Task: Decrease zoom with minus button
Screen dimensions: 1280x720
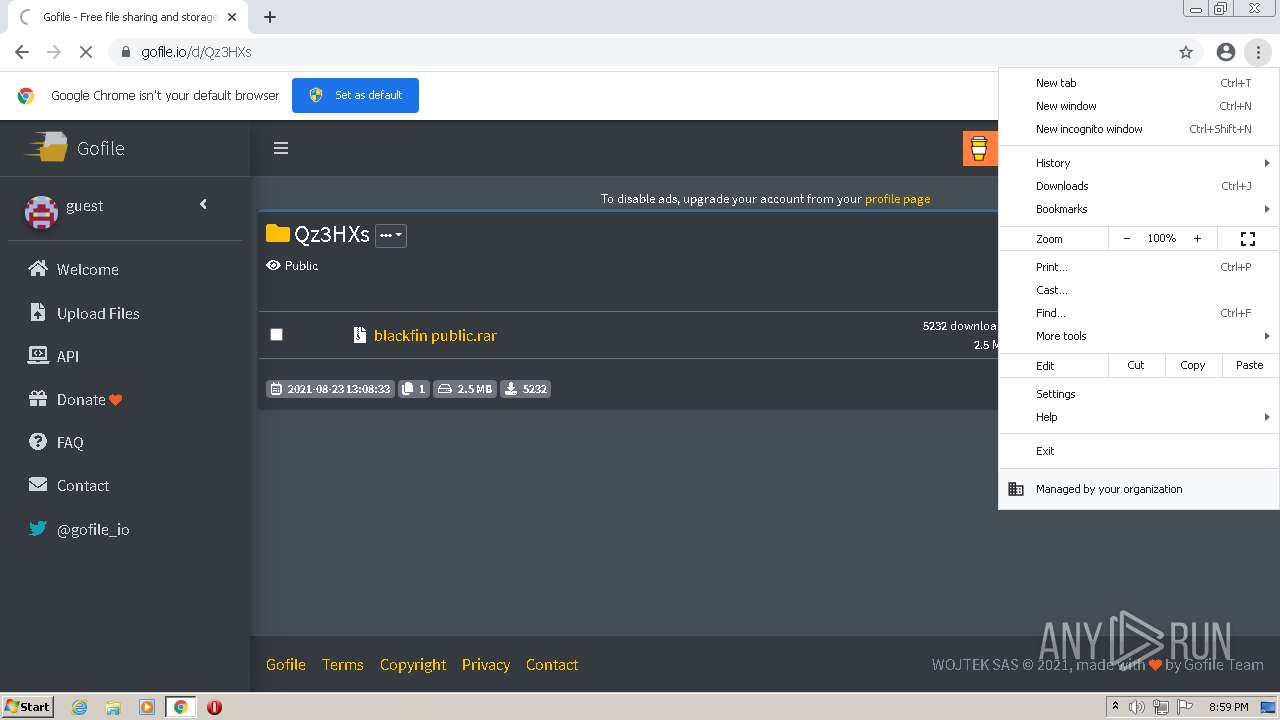Action: tap(1127, 239)
